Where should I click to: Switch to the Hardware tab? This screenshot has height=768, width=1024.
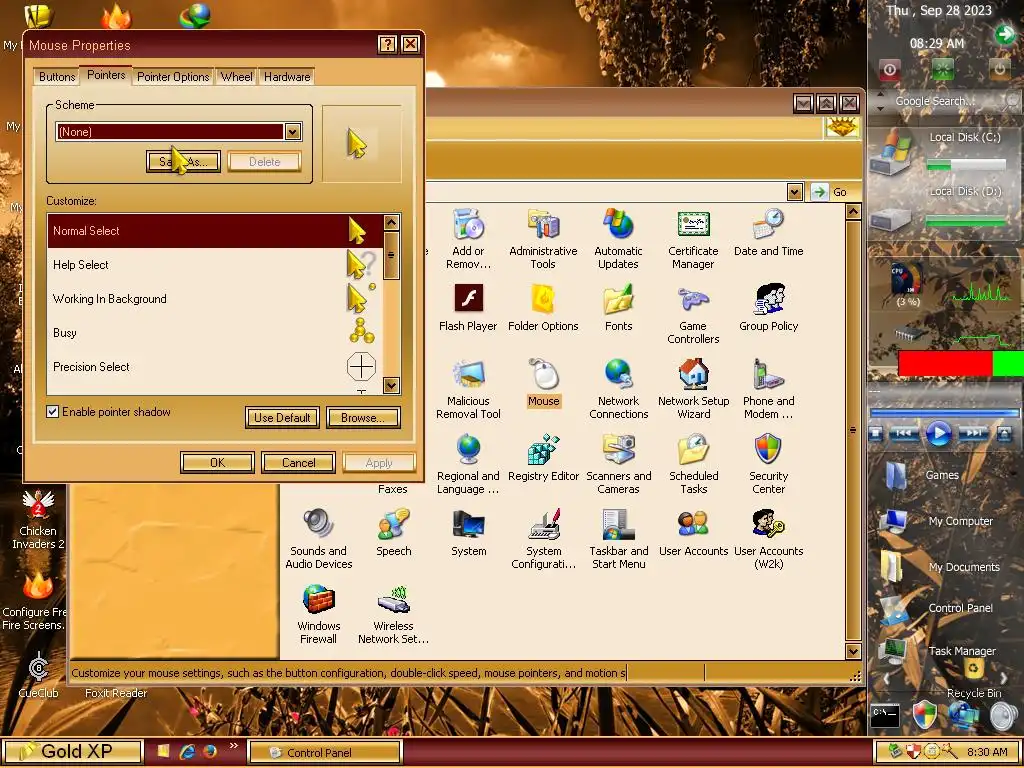[287, 76]
